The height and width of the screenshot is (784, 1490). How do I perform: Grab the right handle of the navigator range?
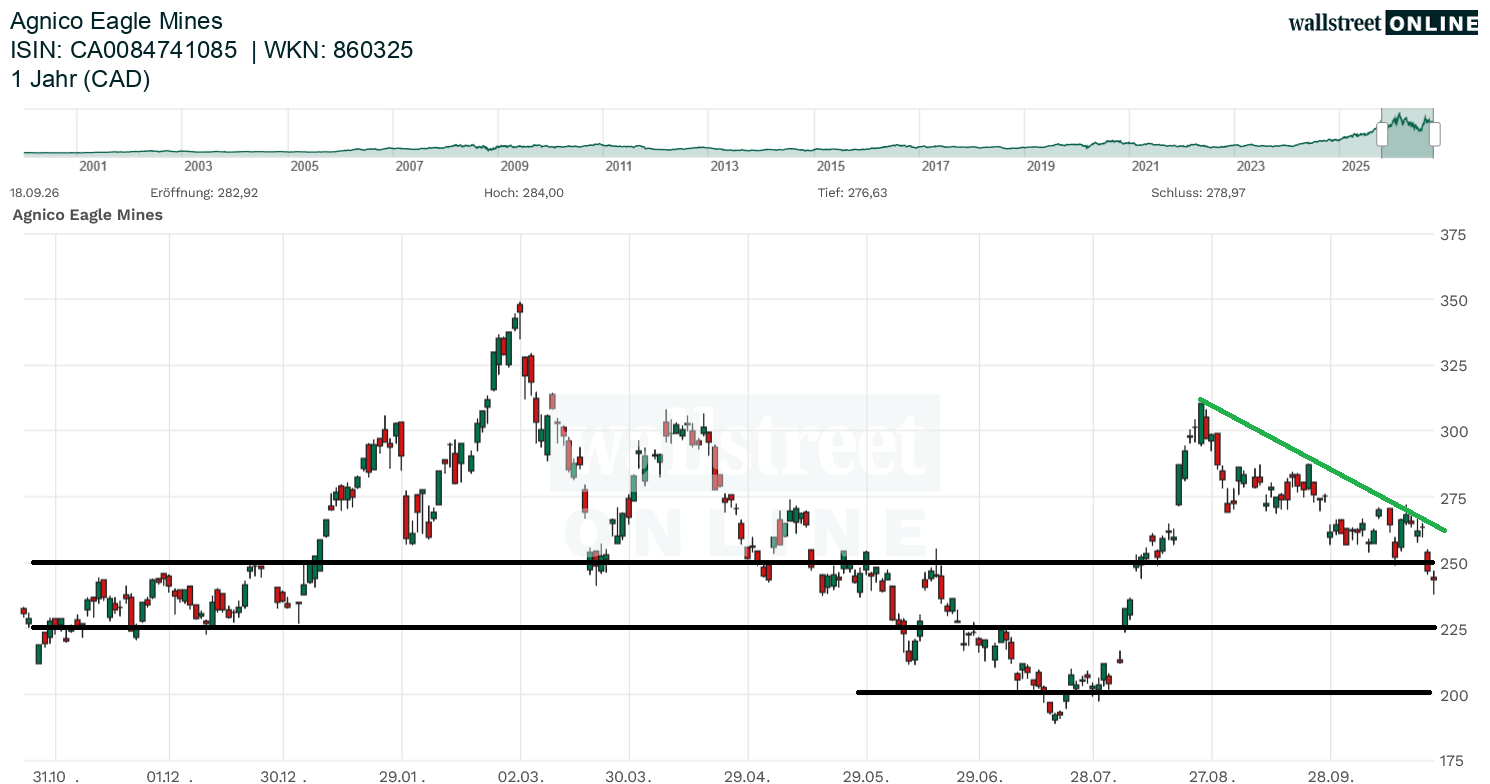click(x=1434, y=133)
